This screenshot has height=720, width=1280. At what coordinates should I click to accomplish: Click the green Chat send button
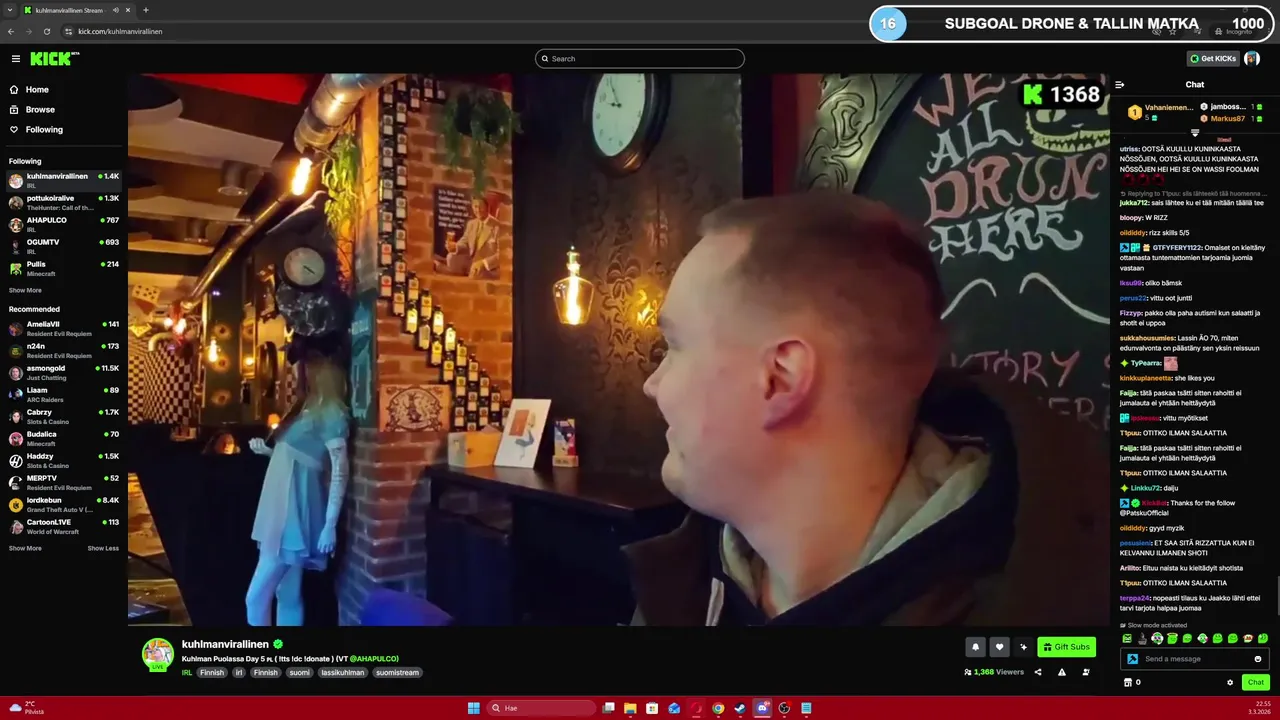tap(1256, 682)
